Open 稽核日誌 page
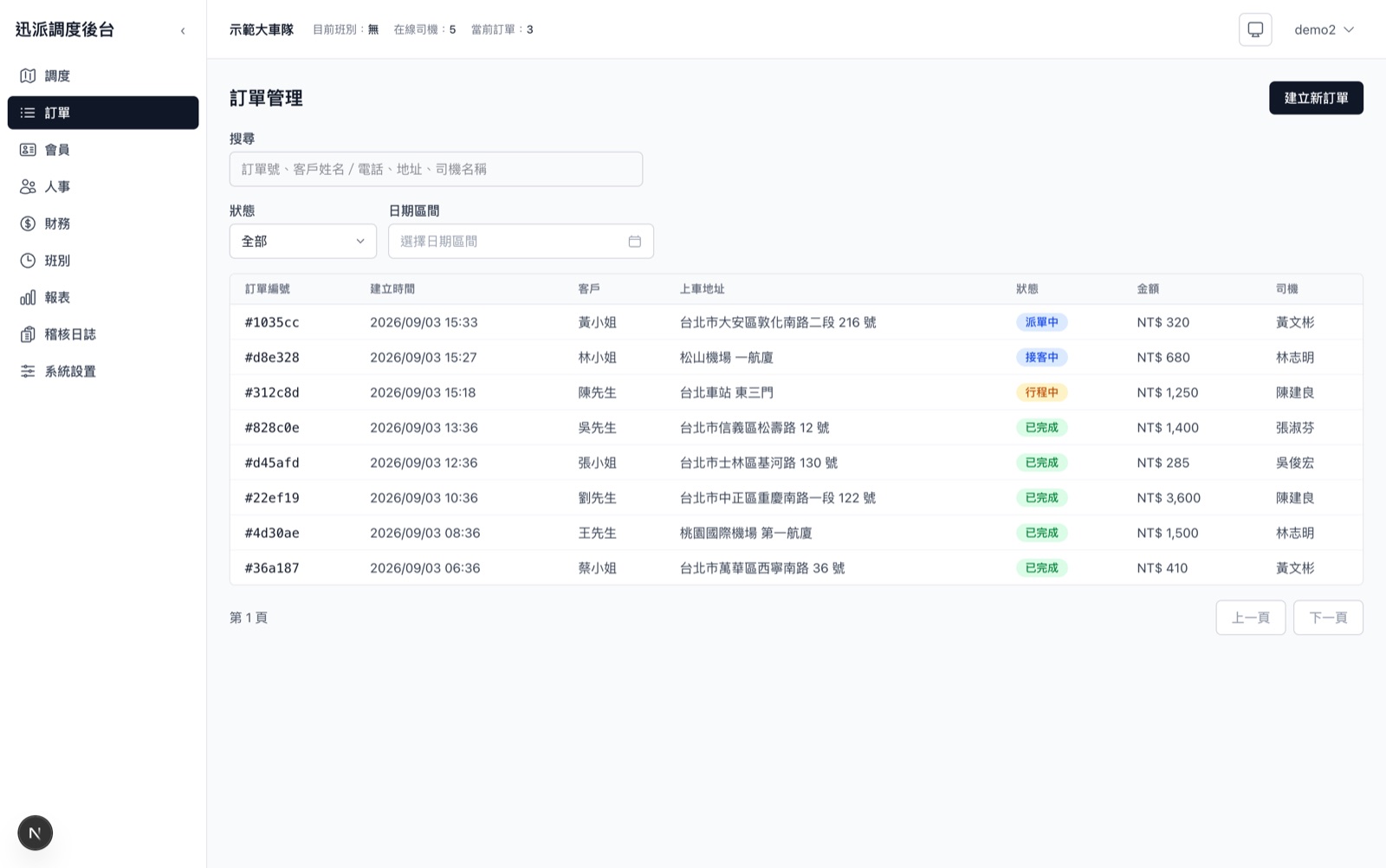1386x868 pixels. click(x=103, y=334)
